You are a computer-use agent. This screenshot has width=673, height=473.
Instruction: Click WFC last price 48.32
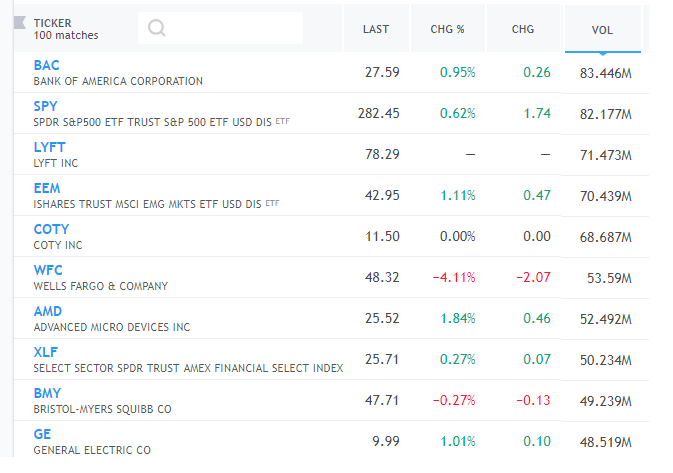382,277
